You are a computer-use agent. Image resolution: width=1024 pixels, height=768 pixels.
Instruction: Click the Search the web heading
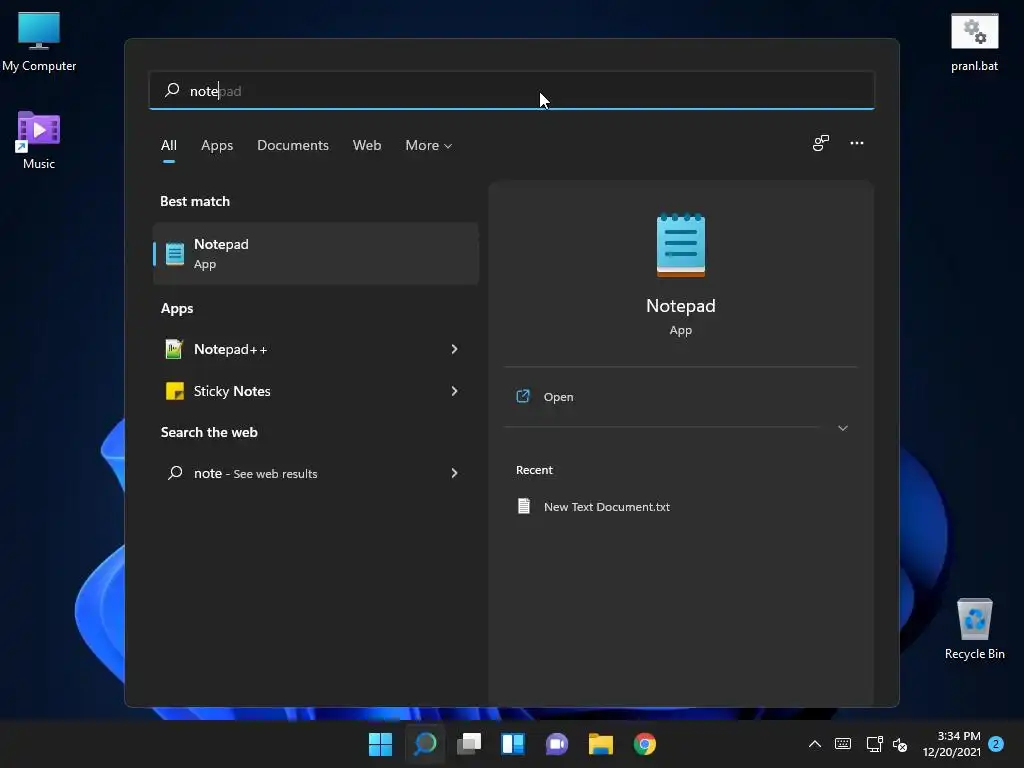click(x=209, y=432)
